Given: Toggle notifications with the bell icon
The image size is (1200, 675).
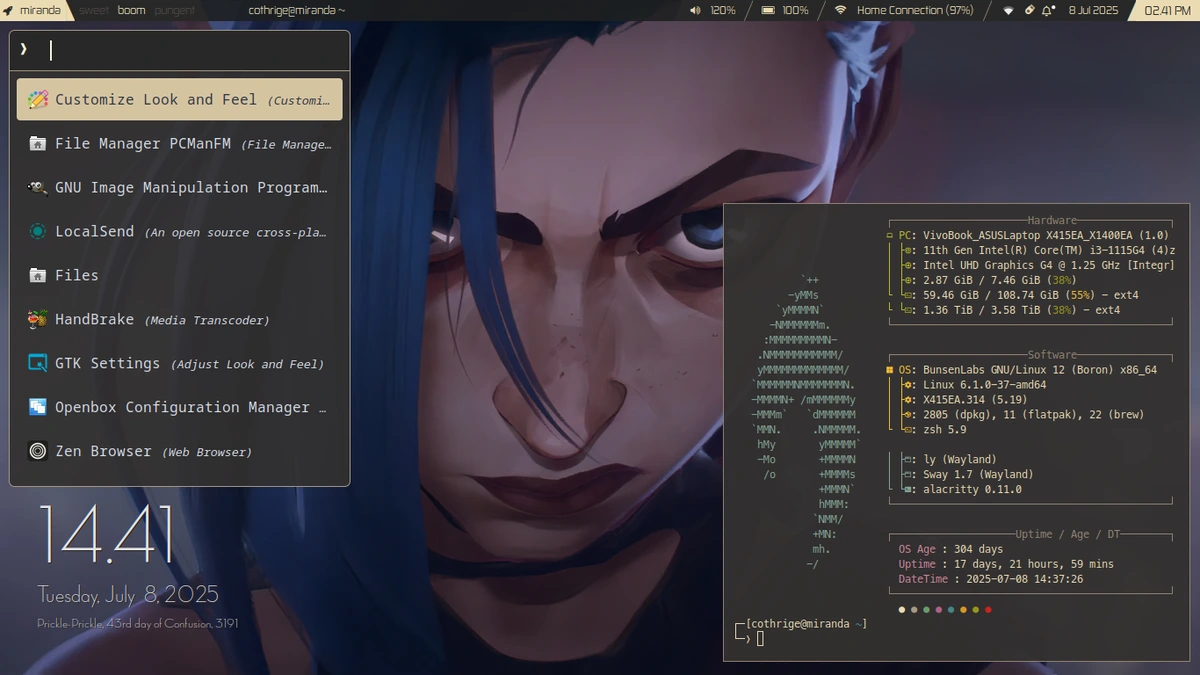Looking at the screenshot, I should [1047, 11].
